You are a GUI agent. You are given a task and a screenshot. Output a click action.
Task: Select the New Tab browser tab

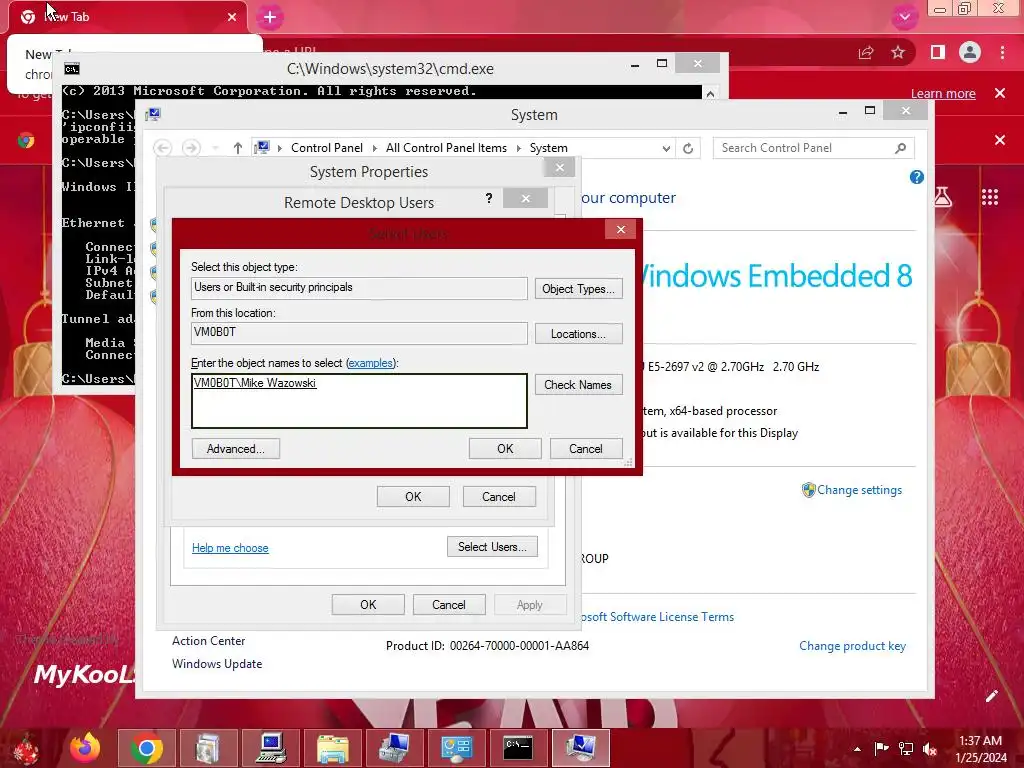127,17
